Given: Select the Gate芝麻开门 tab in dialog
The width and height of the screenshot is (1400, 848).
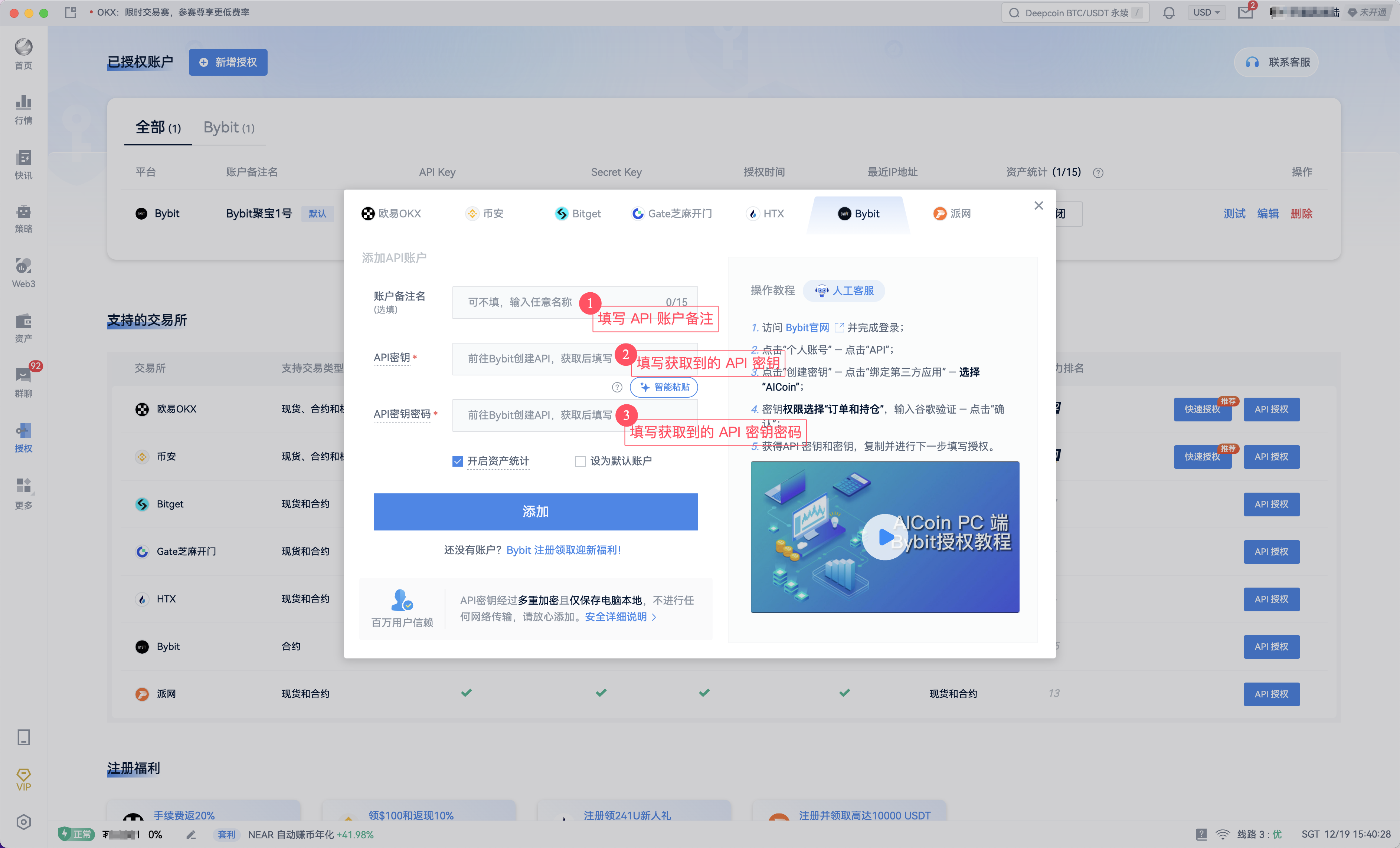Looking at the screenshot, I should [x=671, y=214].
